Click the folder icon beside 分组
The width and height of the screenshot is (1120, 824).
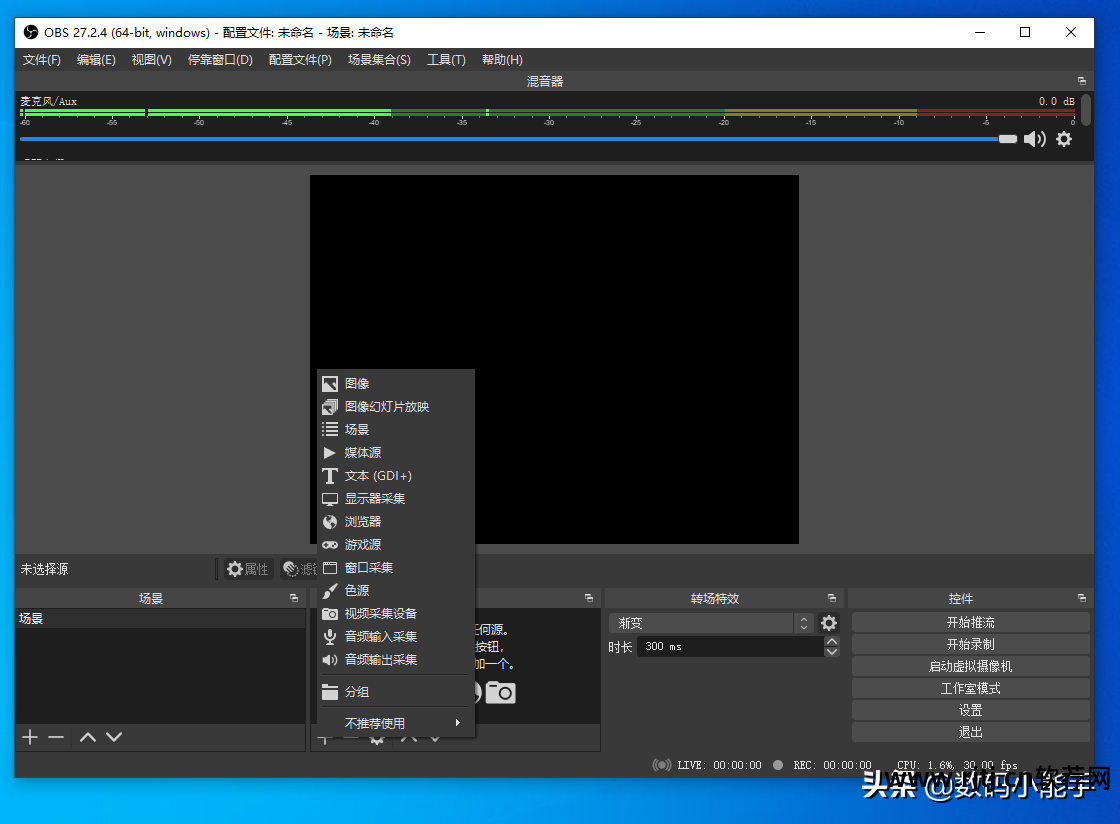(329, 691)
